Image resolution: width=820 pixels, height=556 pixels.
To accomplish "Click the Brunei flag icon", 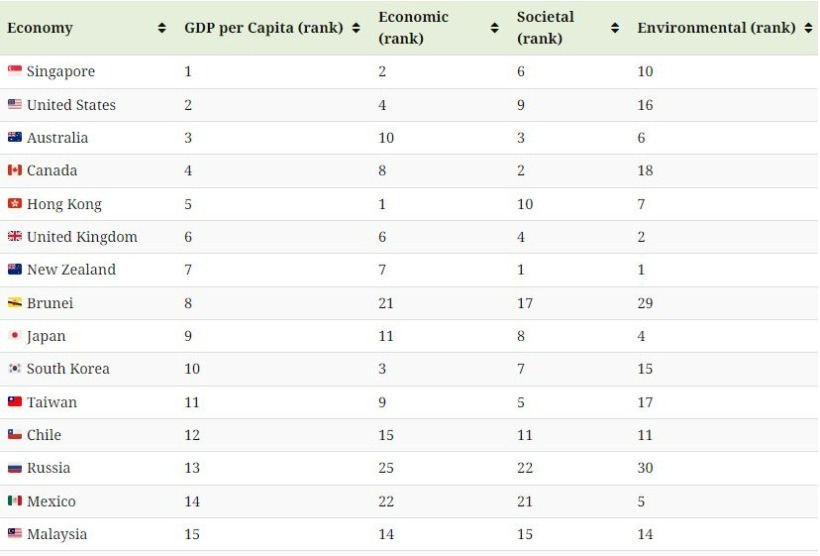I will (15, 302).
